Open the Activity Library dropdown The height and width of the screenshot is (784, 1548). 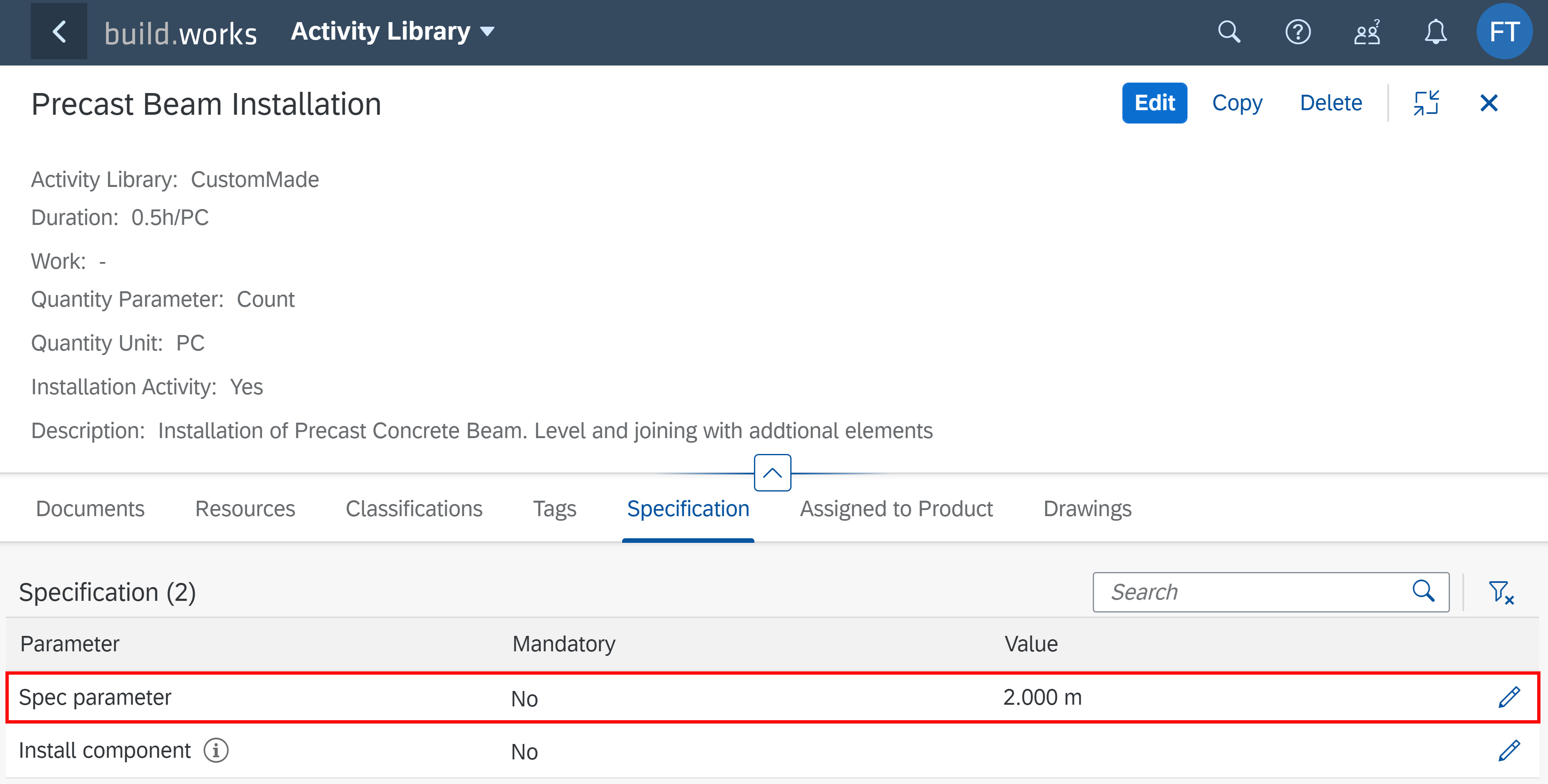coord(392,31)
